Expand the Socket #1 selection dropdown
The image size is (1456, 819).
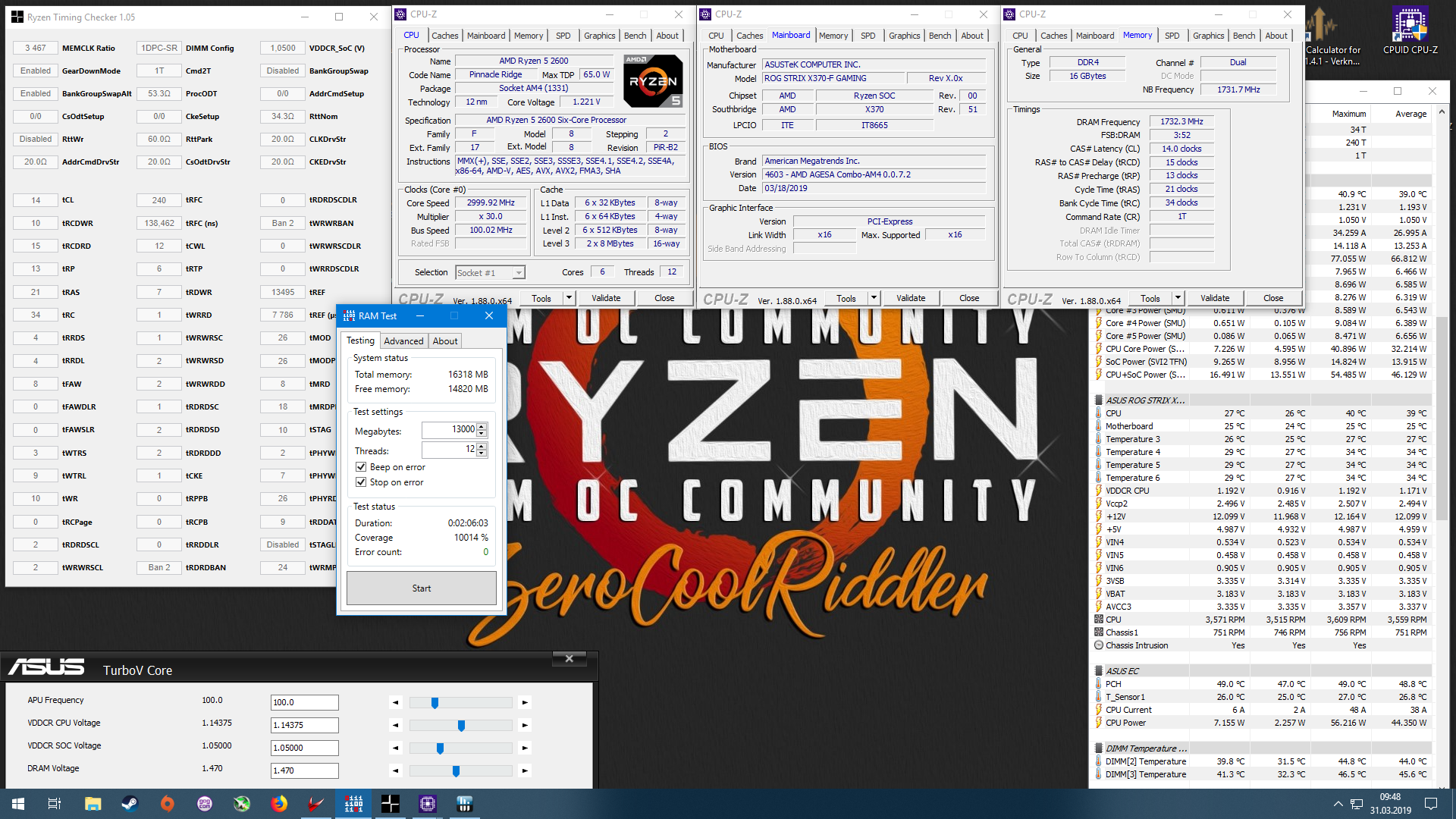pyautogui.click(x=519, y=273)
